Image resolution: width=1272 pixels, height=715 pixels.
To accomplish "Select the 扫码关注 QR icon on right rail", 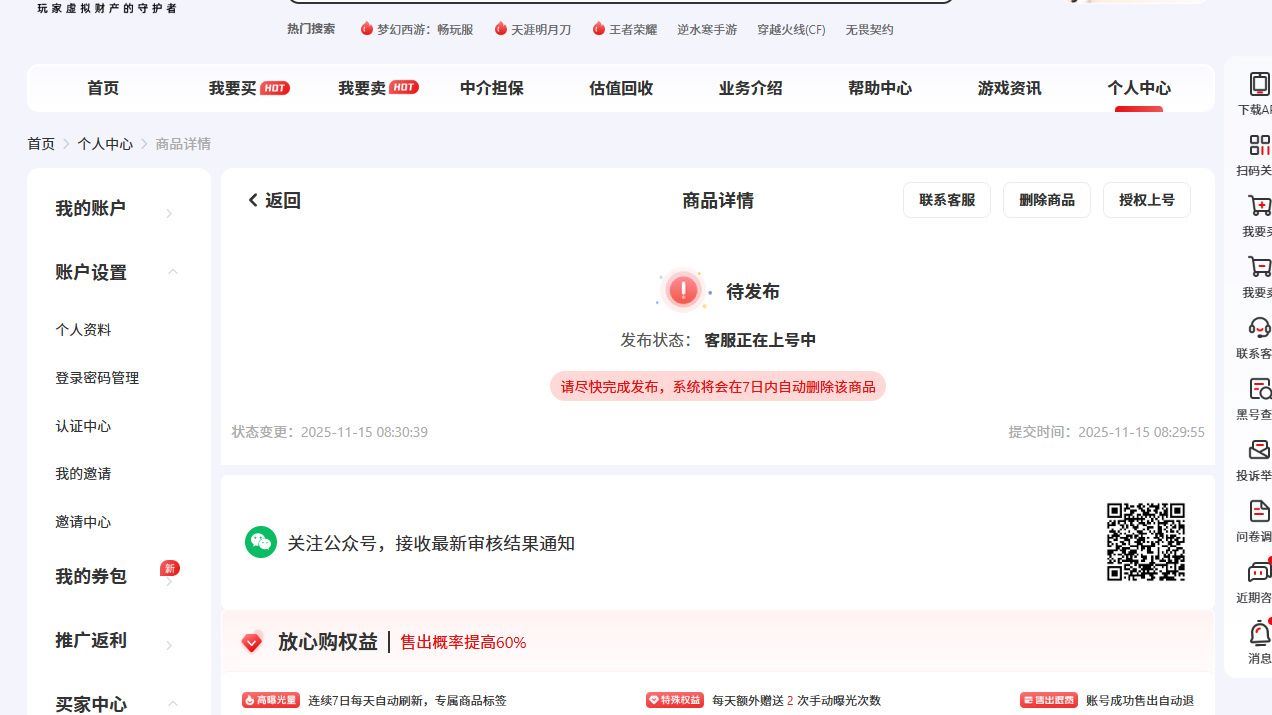I will click(x=1259, y=147).
